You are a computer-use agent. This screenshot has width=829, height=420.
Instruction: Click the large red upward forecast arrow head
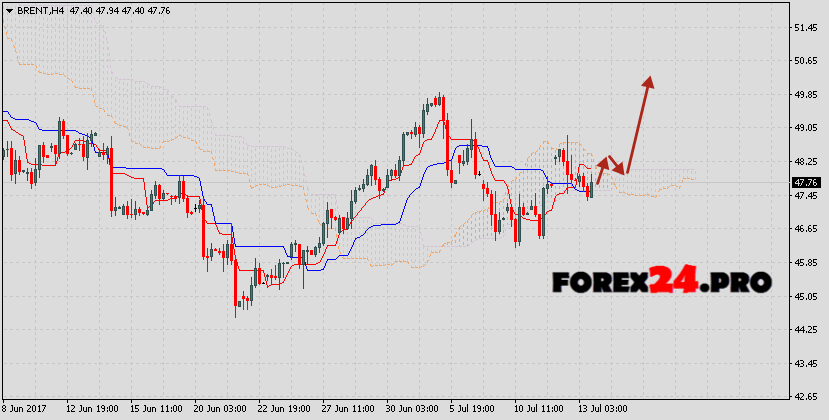pyautogui.click(x=649, y=84)
